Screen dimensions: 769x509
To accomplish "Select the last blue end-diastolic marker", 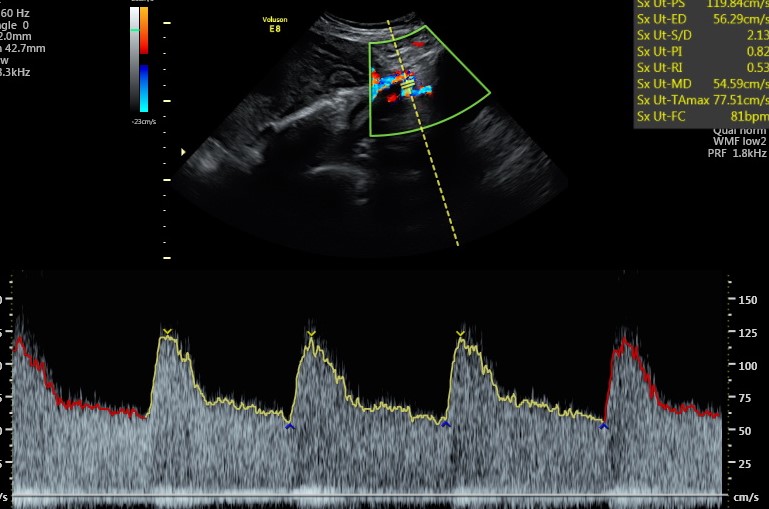I will pyautogui.click(x=604, y=426).
